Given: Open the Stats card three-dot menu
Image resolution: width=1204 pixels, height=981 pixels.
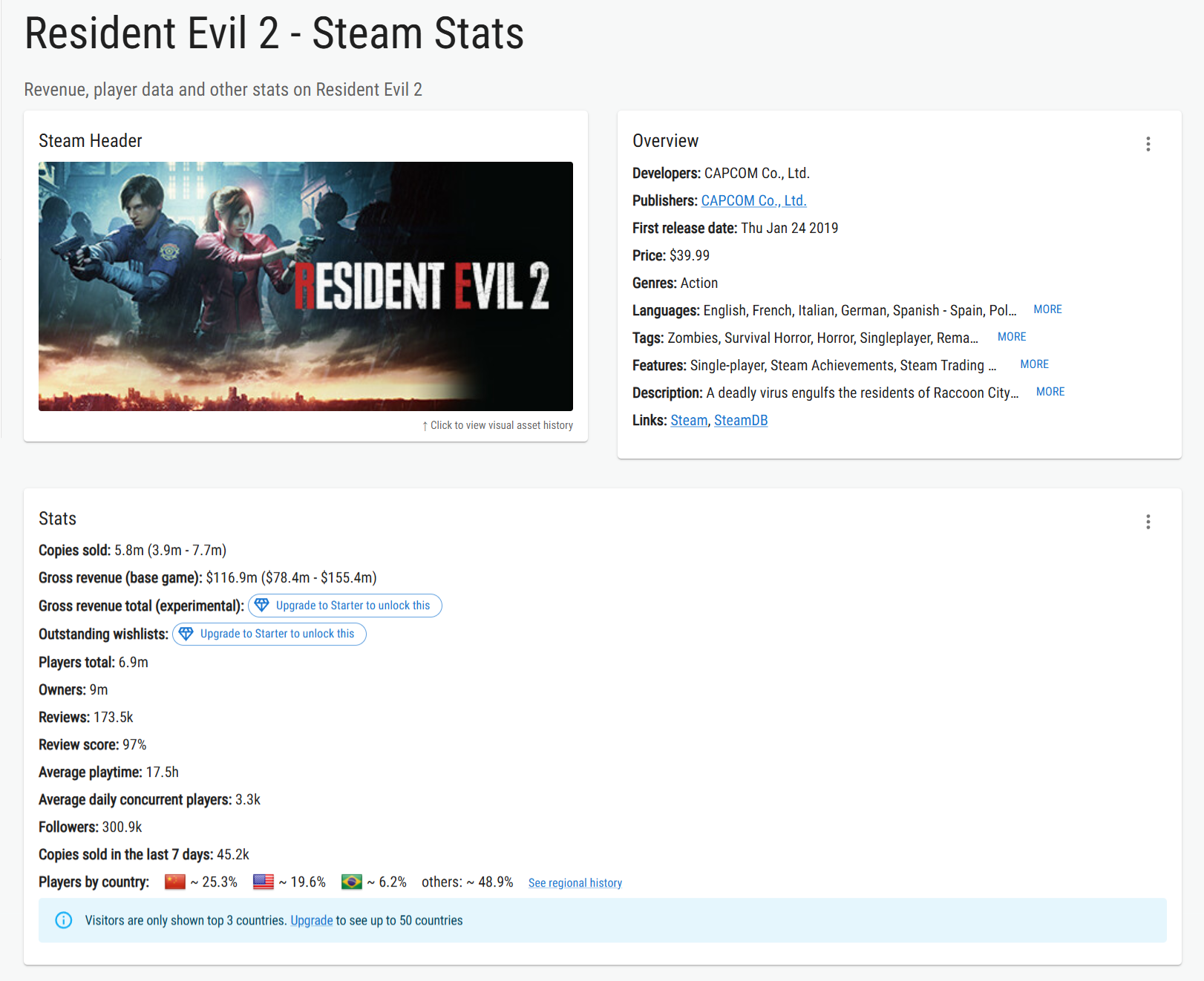Looking at the screenshot, I should click(1148, 522).
